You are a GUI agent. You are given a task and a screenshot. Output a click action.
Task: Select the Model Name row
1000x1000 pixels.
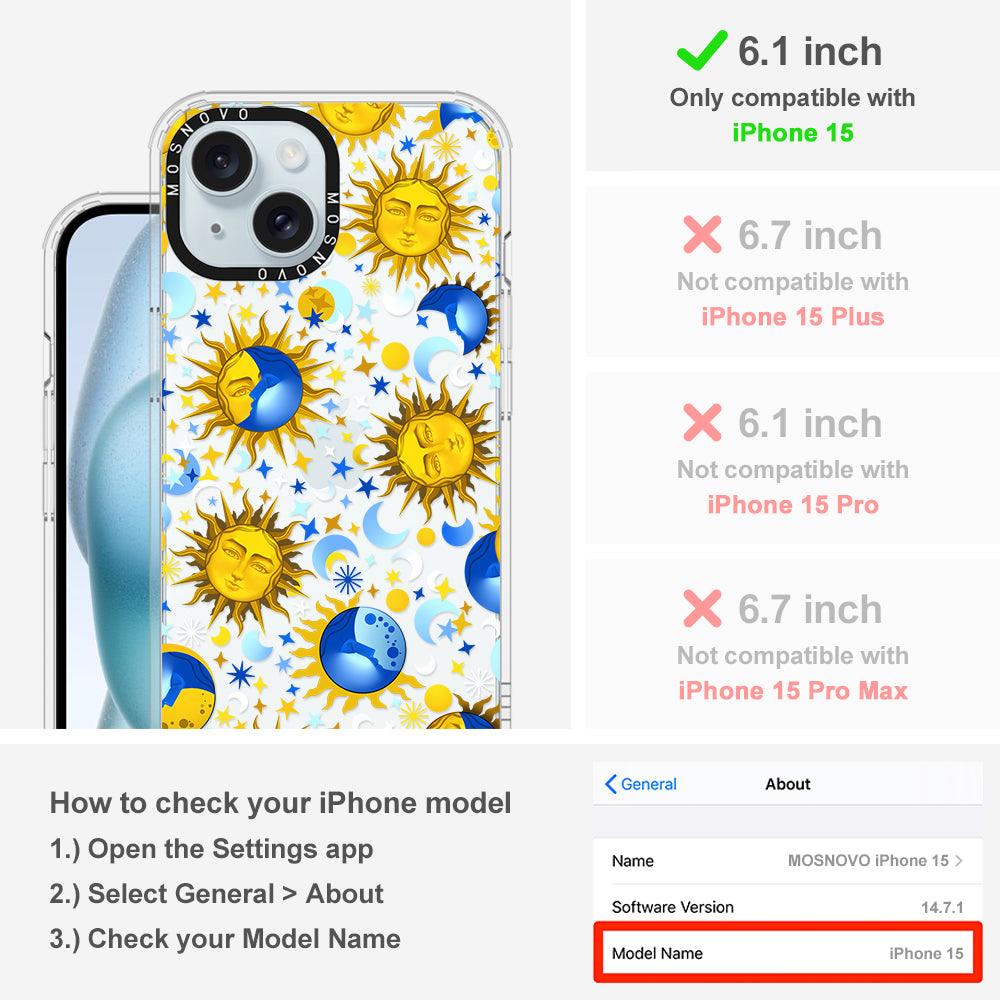[788, 953]
